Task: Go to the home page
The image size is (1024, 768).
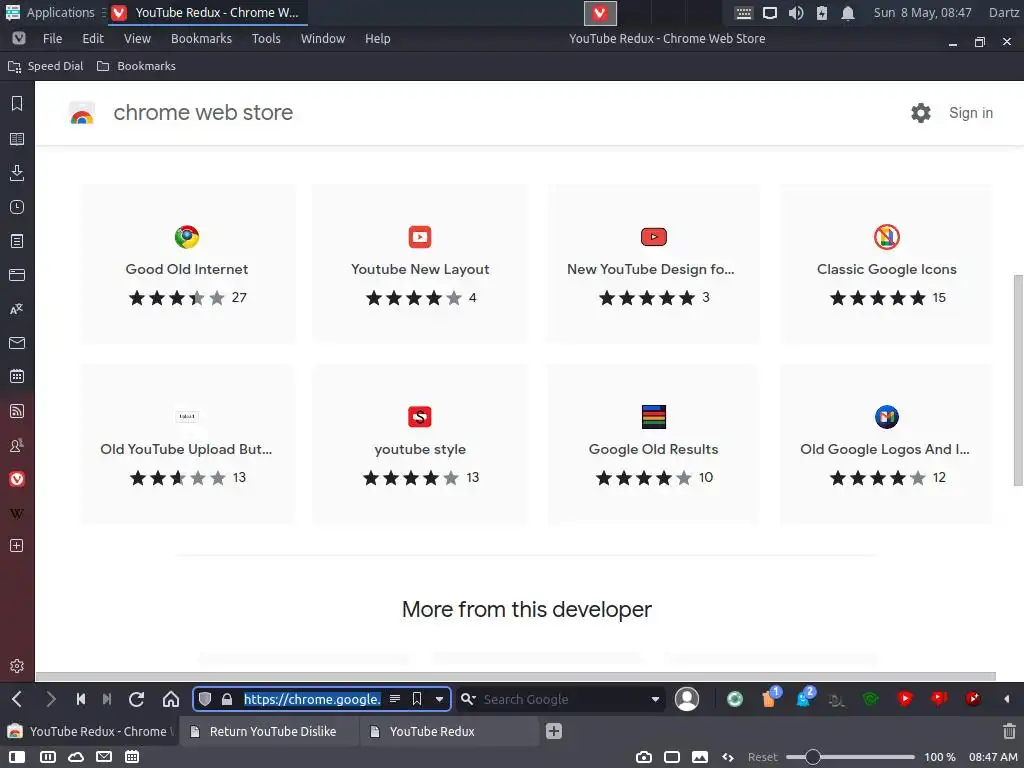Action: (170, 699)
